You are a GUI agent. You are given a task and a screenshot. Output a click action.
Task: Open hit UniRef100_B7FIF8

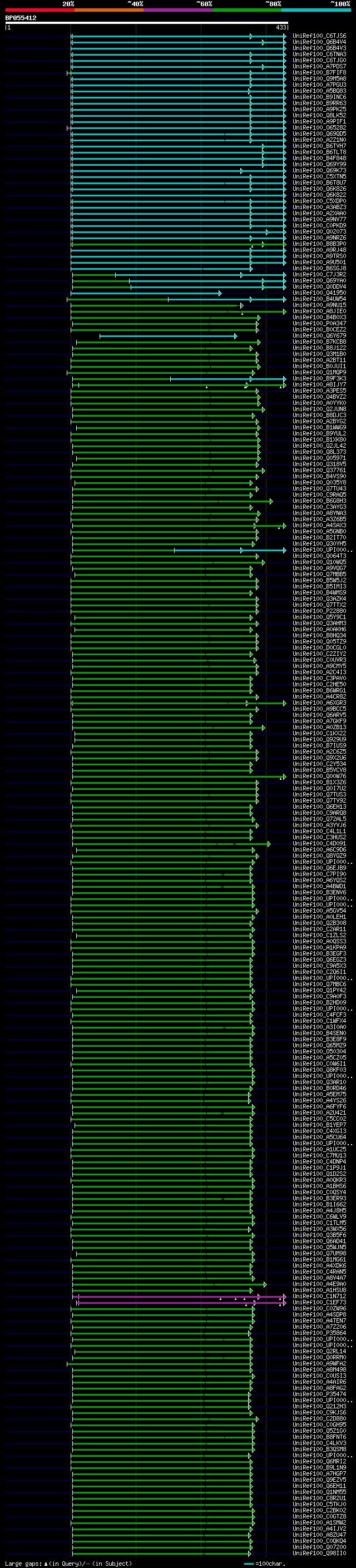click(319, 73)
